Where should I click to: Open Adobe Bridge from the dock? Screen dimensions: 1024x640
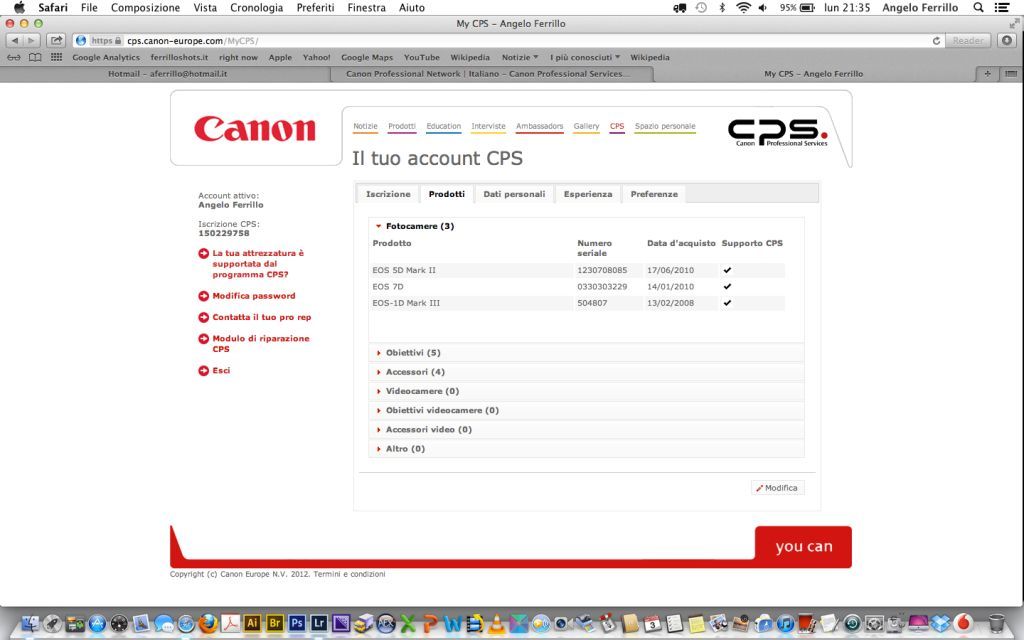(274, 624)
